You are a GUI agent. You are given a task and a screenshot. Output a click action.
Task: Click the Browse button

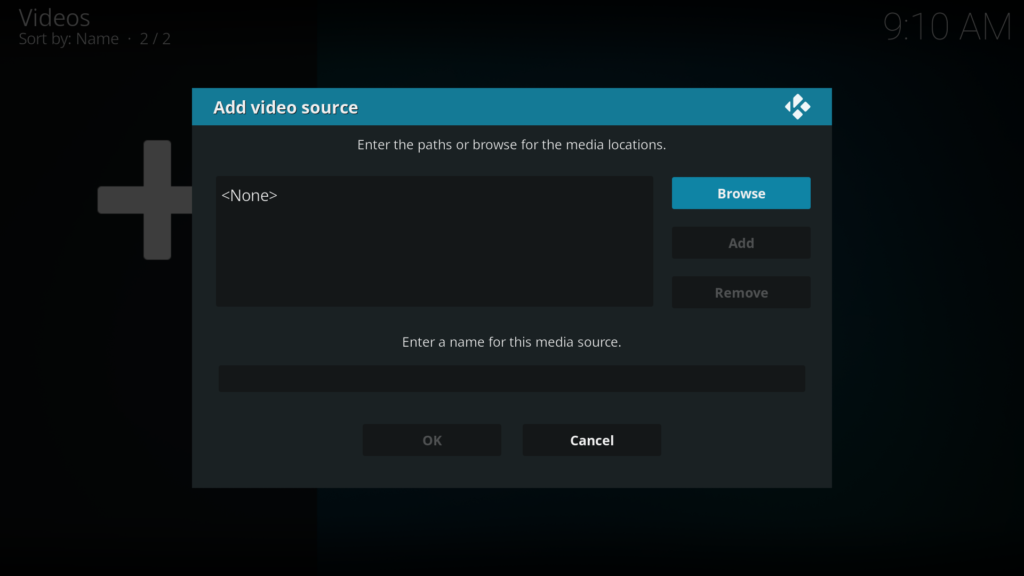[x=741, y=192]
